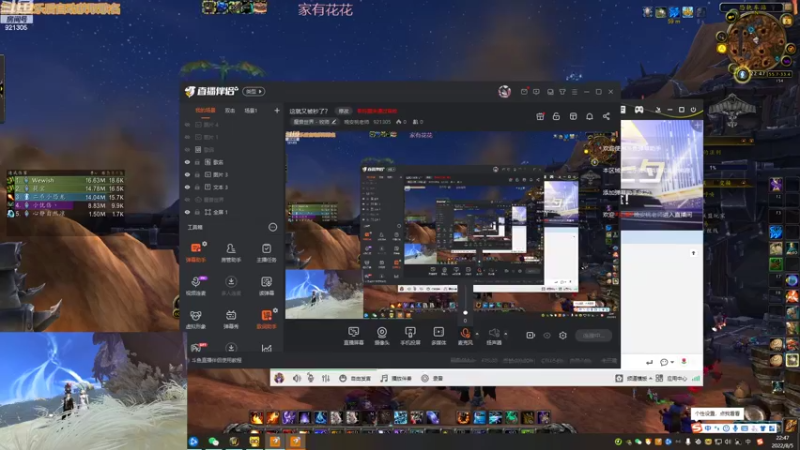Hide the 文本 3 layer

187,187
